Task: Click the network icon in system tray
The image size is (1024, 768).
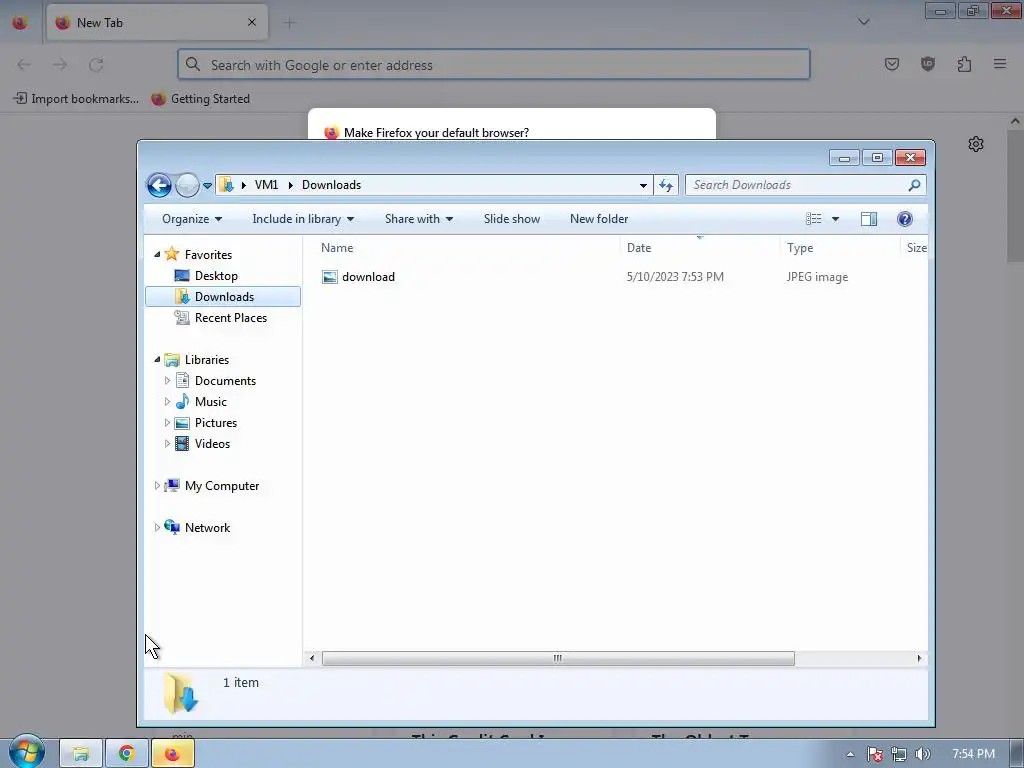Action: [899, 754]
